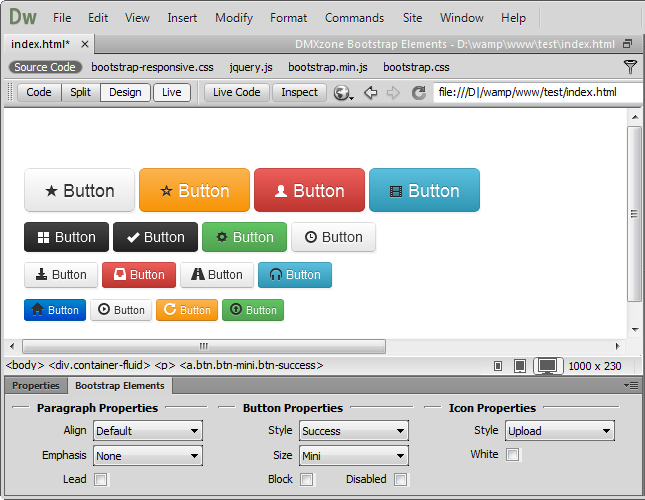Toggle the White icon checkbox
Screen dimensions: 645x500
point(513,454)
